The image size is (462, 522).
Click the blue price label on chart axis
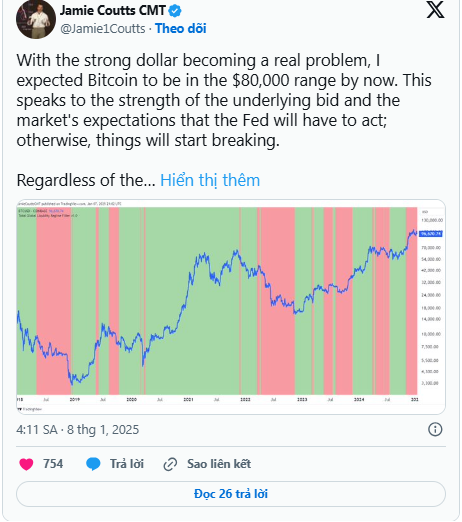pyautogui.click(x=431, y=234)
